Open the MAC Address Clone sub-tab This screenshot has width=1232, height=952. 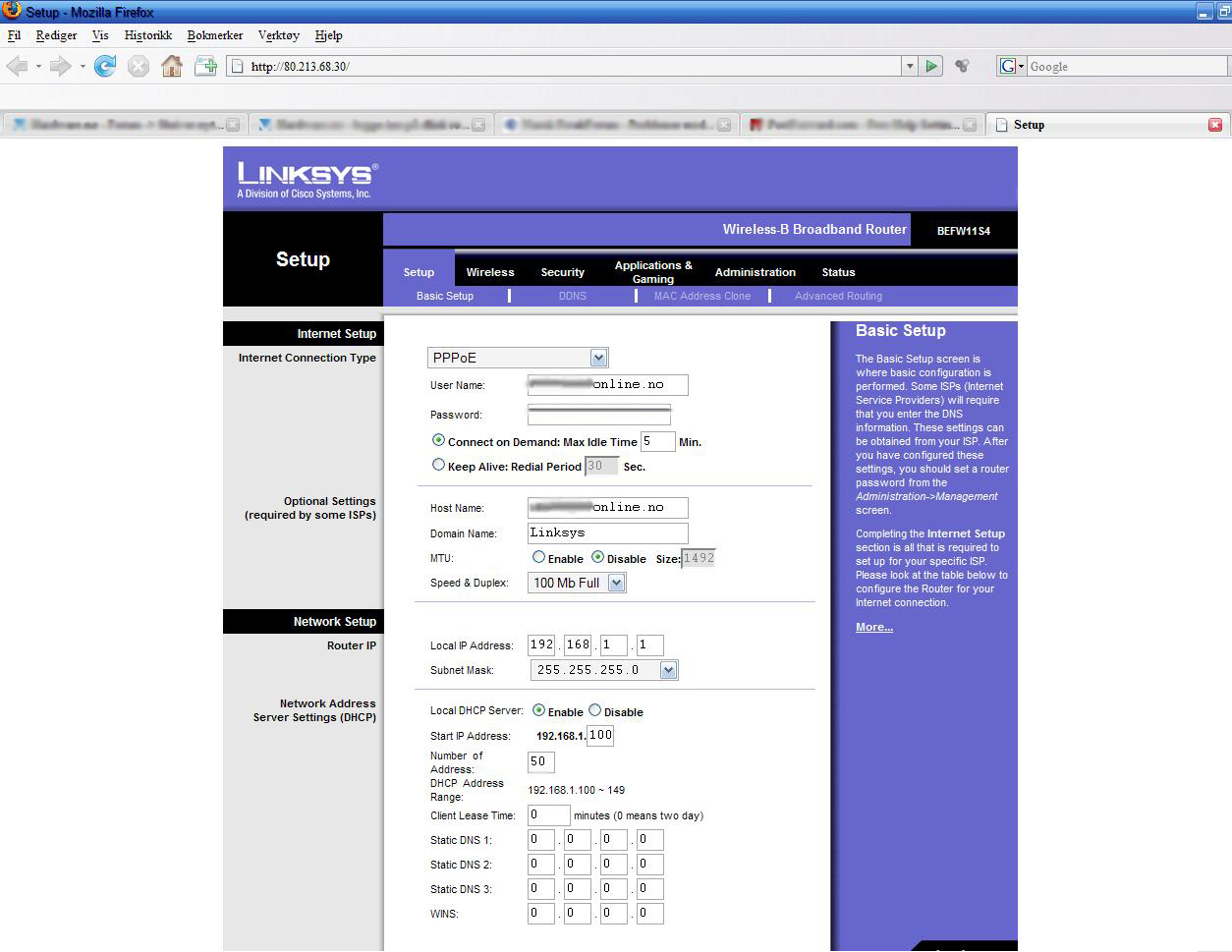[702, 296]
